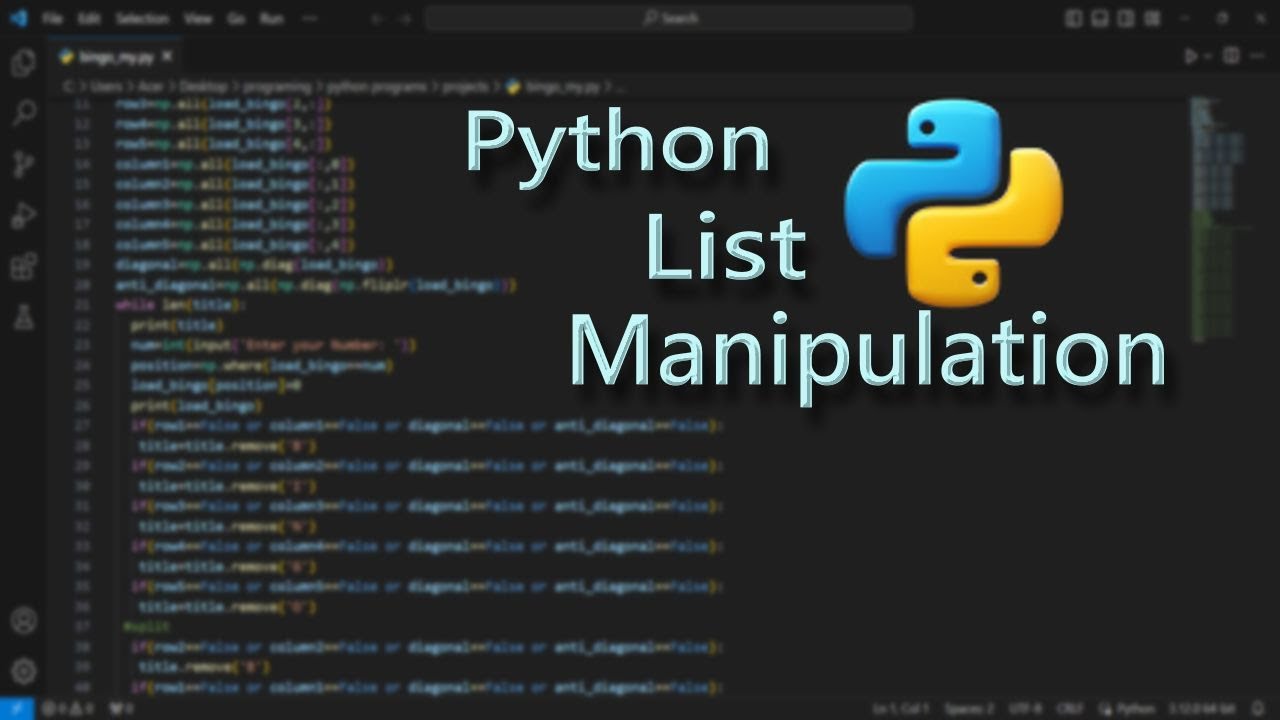Open the remote window status bar button
Image resolution: width=1280 pixels, height=720 pixels.
[x=17, y=709]
